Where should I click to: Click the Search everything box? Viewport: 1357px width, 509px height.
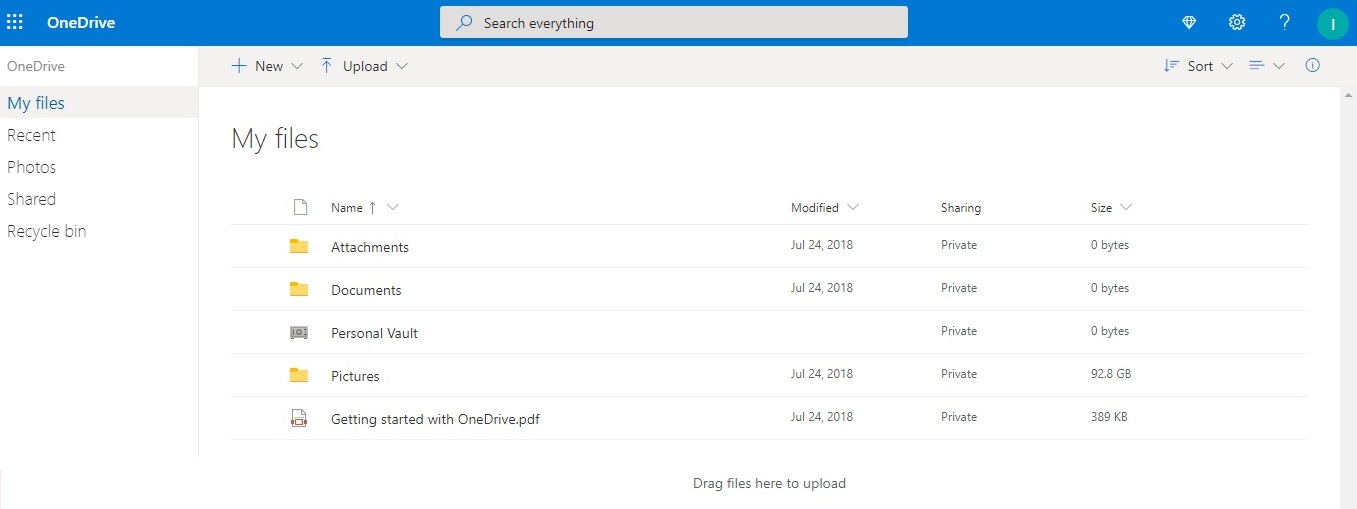coord(673,22)
